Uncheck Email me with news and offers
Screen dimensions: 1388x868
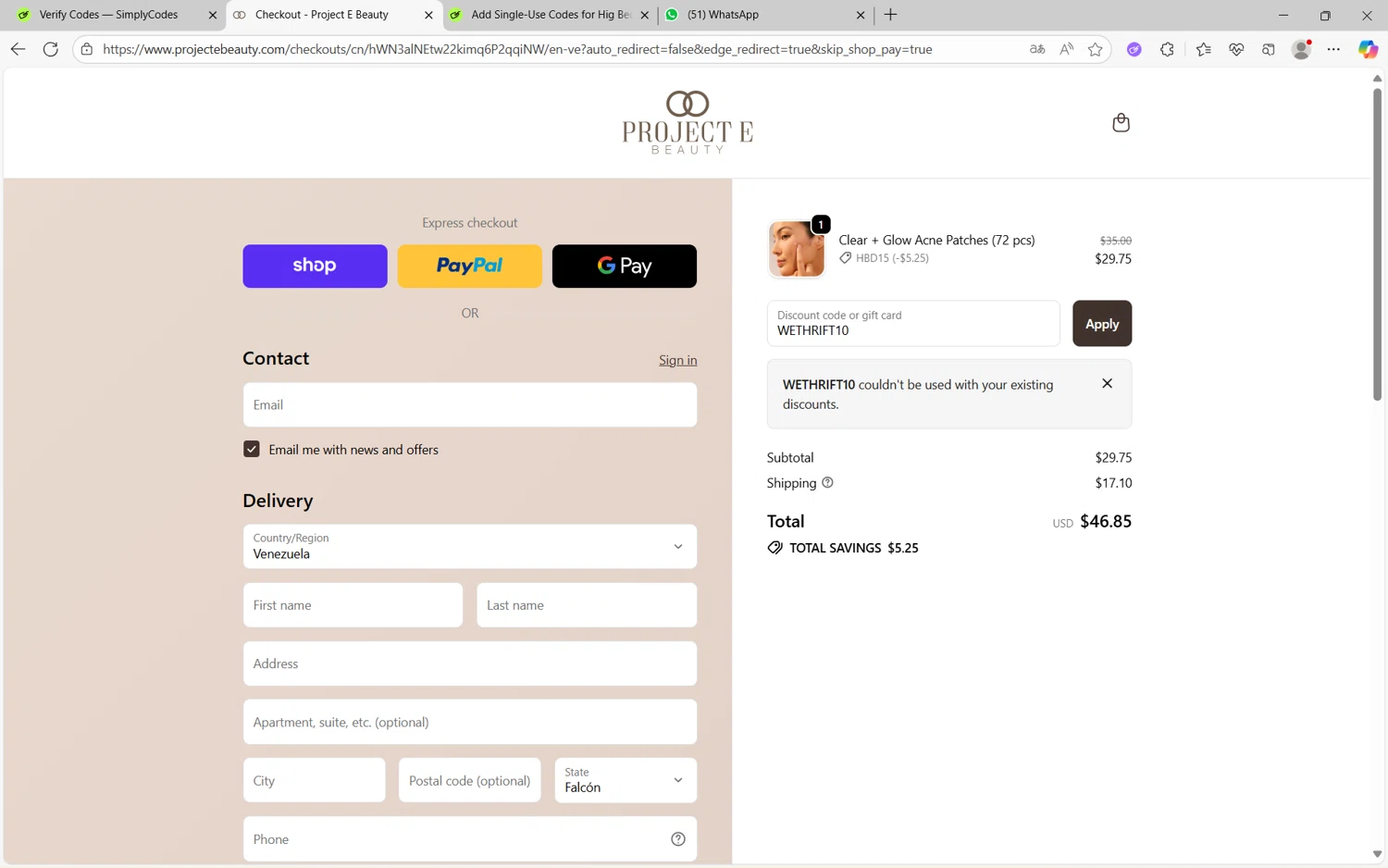252,449
